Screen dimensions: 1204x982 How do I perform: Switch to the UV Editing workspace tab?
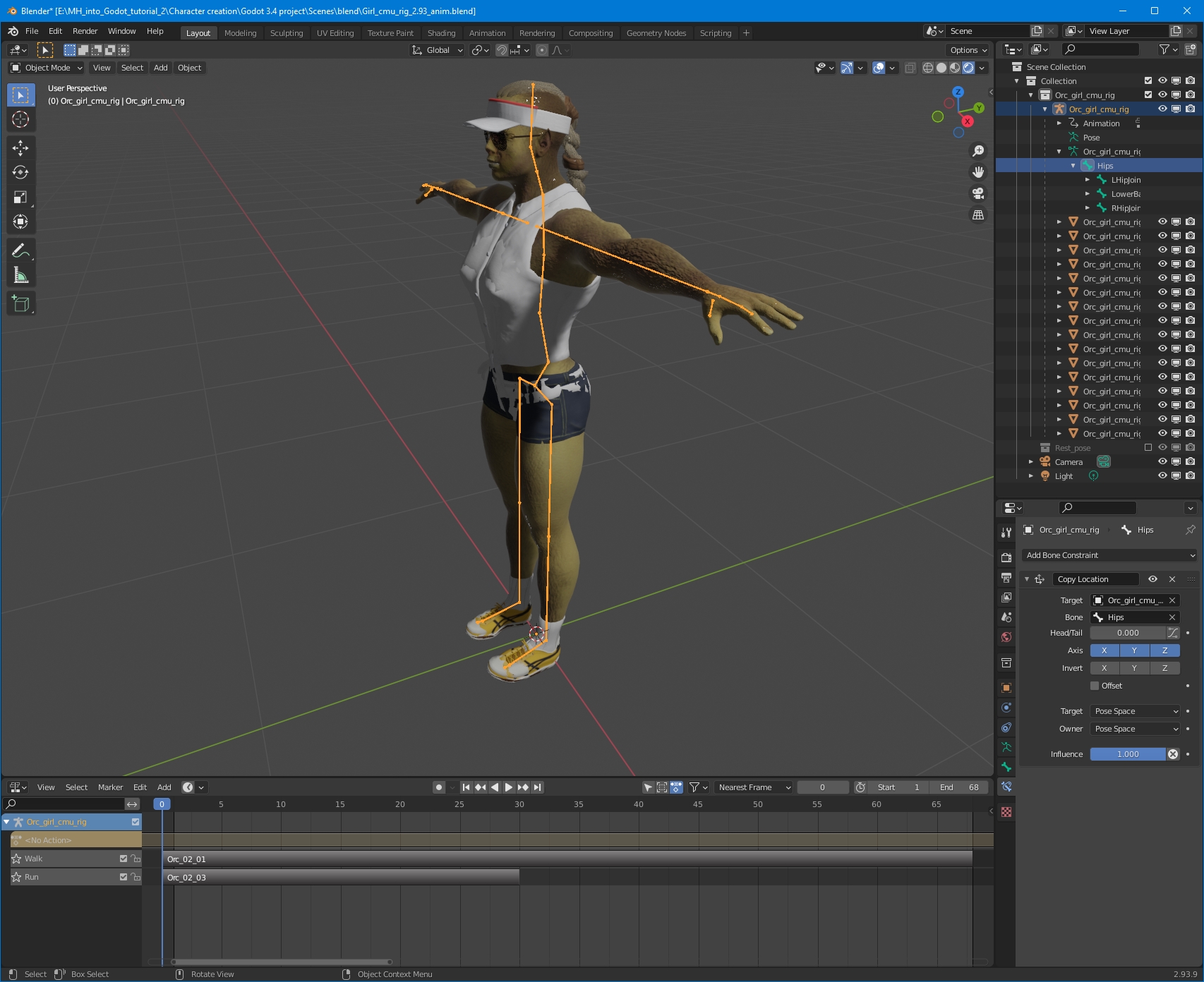pos(335,33)
